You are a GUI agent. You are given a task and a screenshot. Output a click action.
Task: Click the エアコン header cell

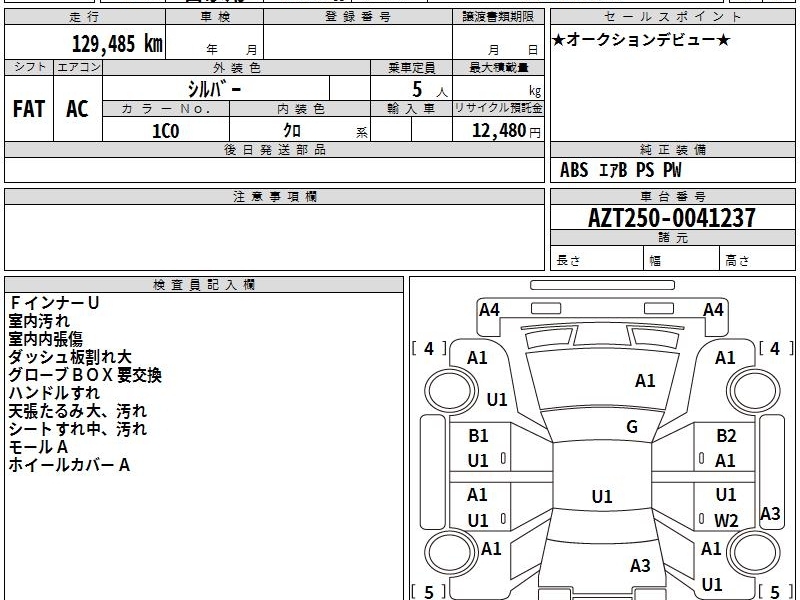(x=78, y=67)
